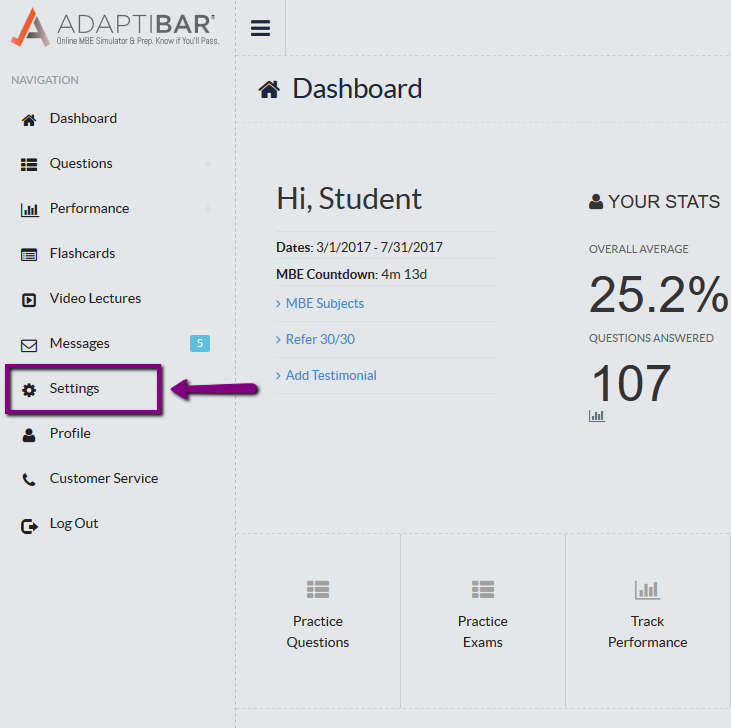The width and height of the screenshot is (731, 728).
Task: Click the Settings gear icon
Action: tap(29, 389)
